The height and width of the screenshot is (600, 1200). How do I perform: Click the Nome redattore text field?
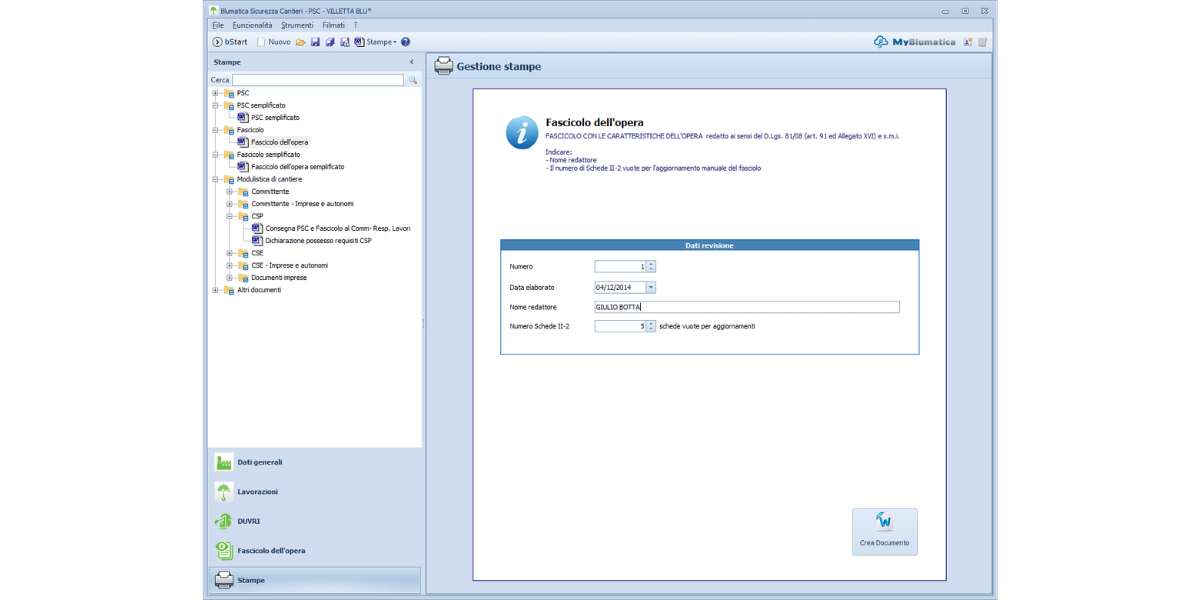(746, 307)
